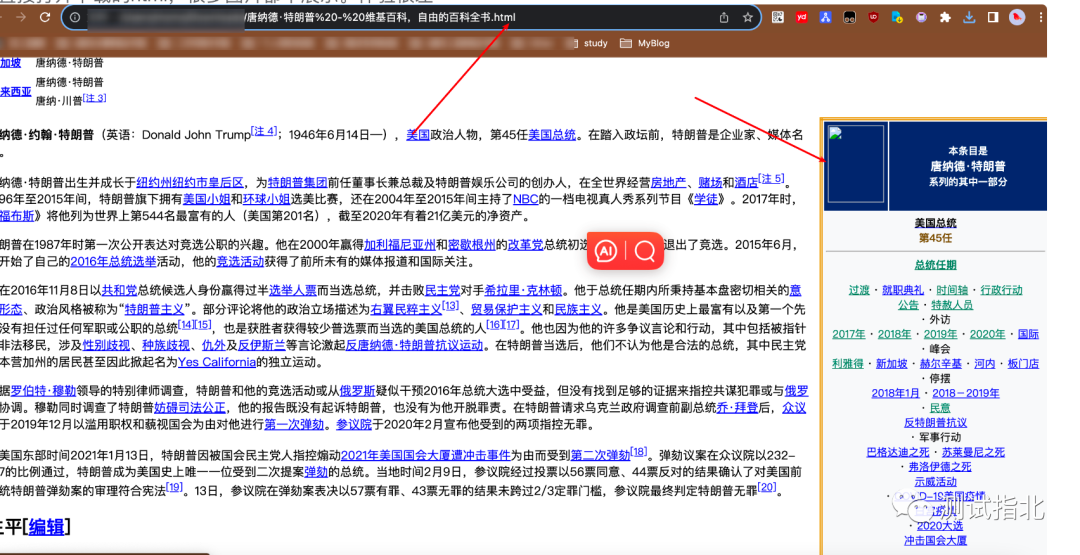This screenshot has height=555, width=1080.
Task: Click the floating red AI button
Action: point(606,251)
